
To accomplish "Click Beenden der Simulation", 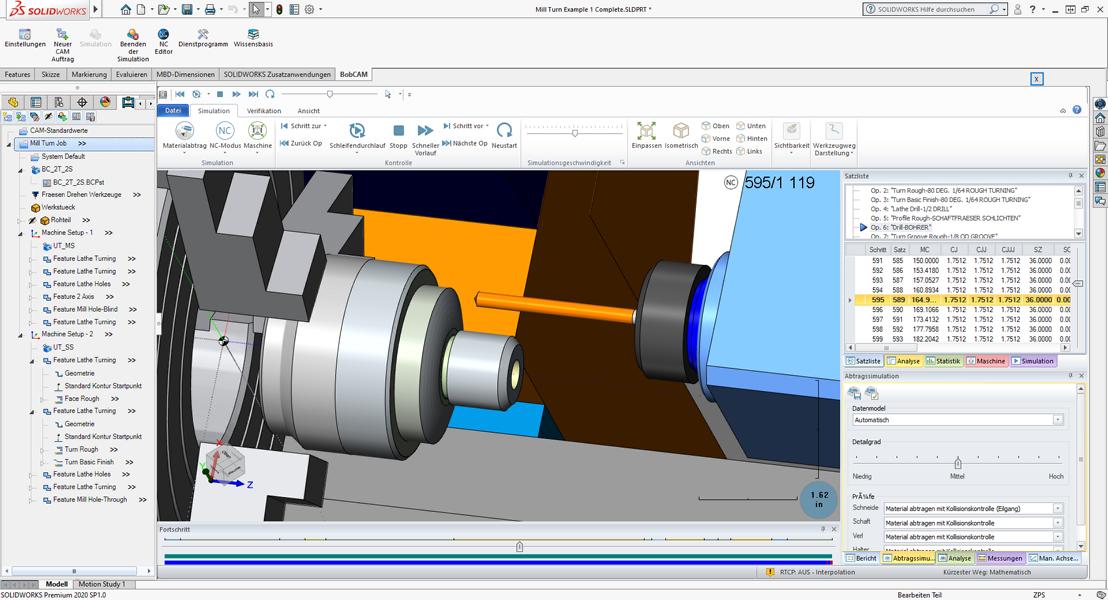I will 133,45.
